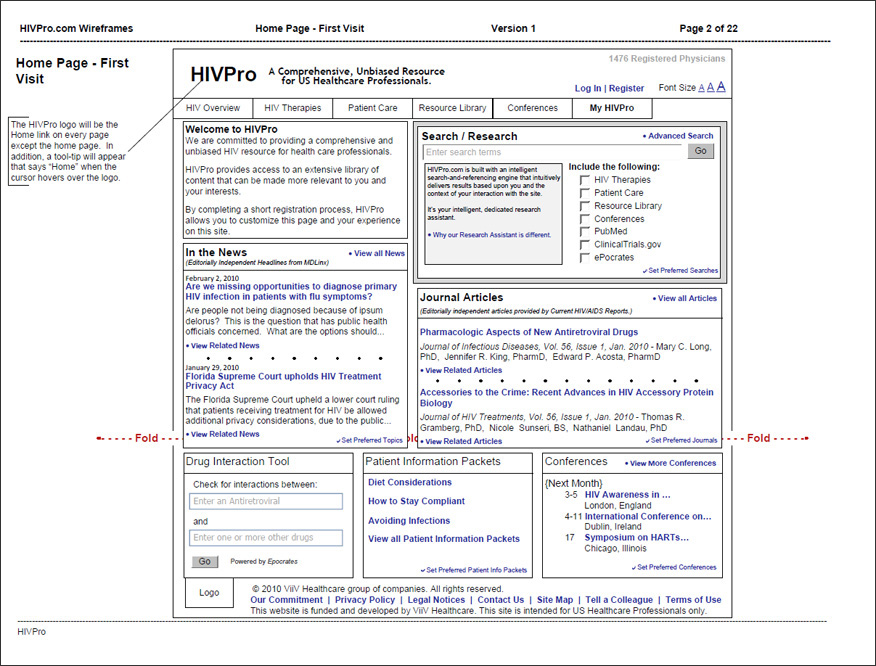Open Diet Considerations packet
Screen dimensions: 876x666
[410, 482]
